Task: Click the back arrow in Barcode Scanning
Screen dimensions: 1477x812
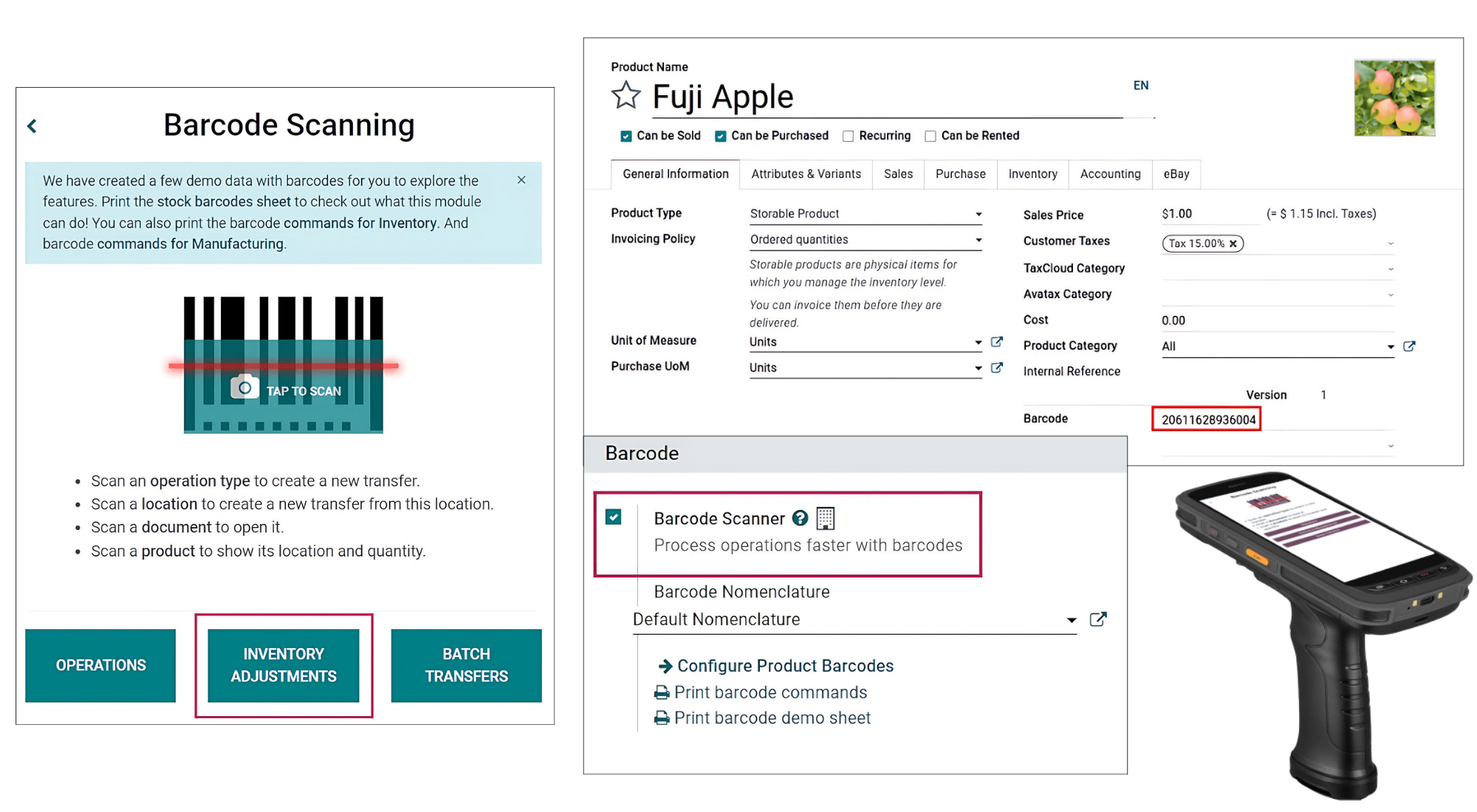Action: click(32, 126)
